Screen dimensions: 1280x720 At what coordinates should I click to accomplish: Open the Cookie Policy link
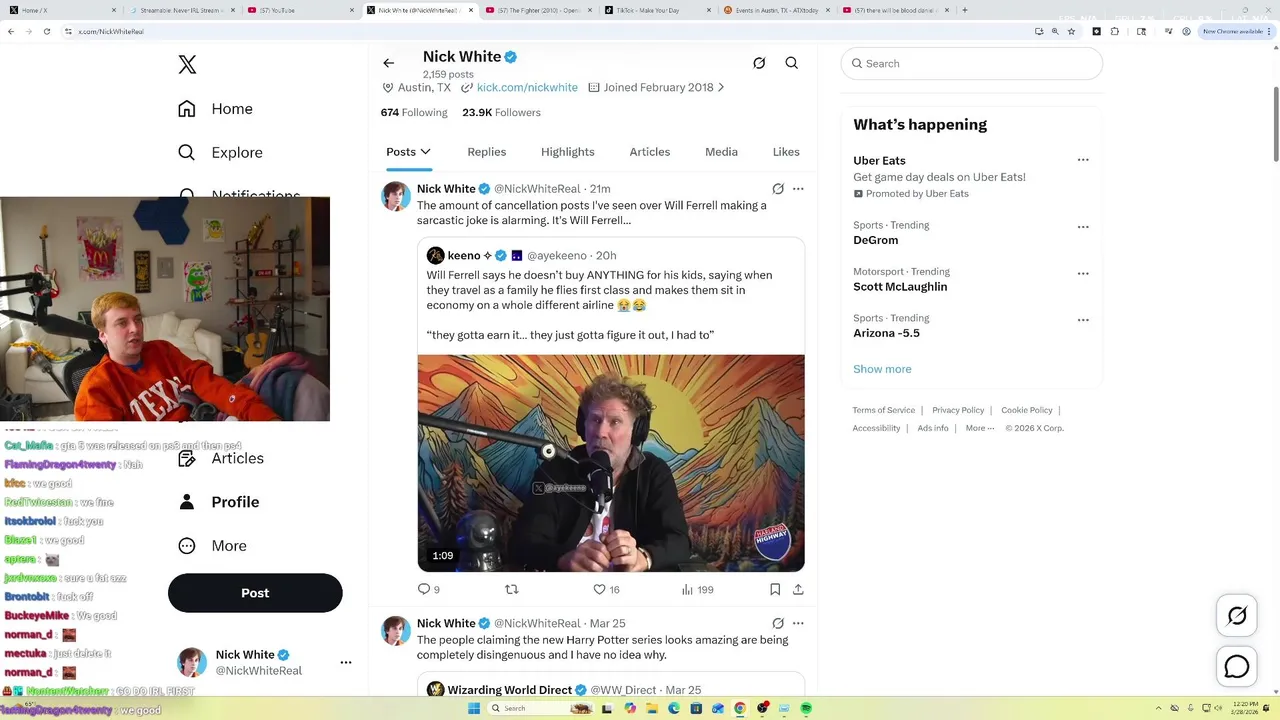1027,410
